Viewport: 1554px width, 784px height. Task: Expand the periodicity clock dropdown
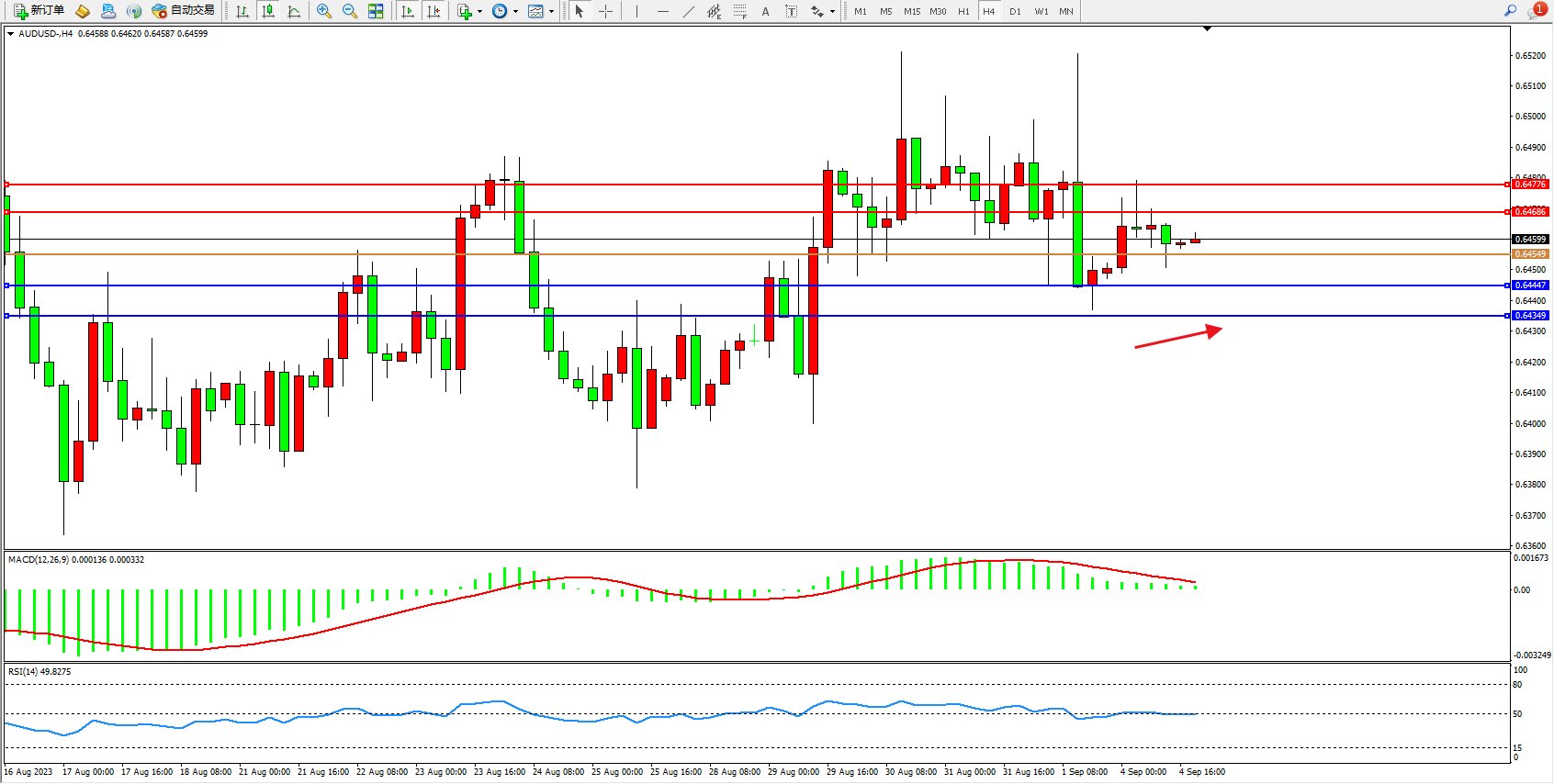pyautogui.click(x=515, y=12)
